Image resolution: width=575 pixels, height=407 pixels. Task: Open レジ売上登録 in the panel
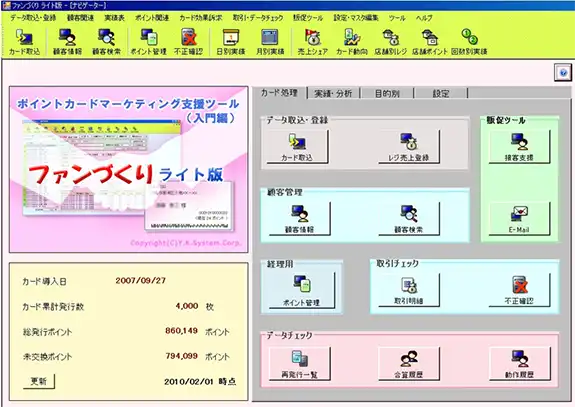[x=409, y=147]
